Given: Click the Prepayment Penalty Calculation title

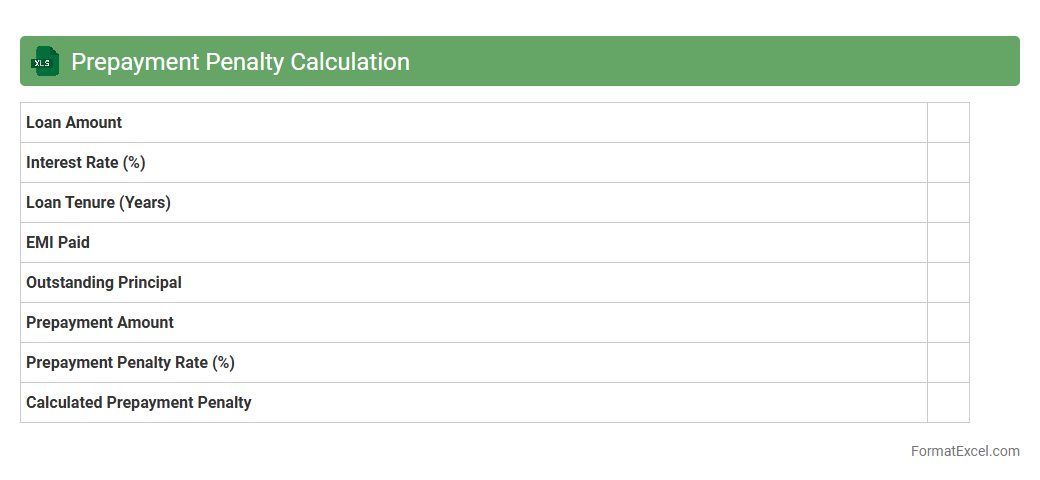Looking at the screenshot, I should [x=240, y=62].
